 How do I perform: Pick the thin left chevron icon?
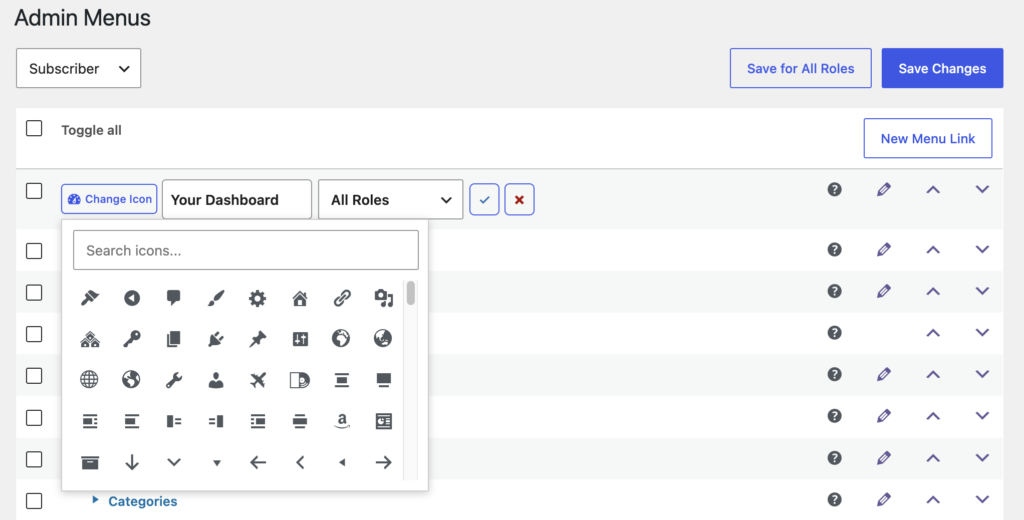[x=300, y=462]
